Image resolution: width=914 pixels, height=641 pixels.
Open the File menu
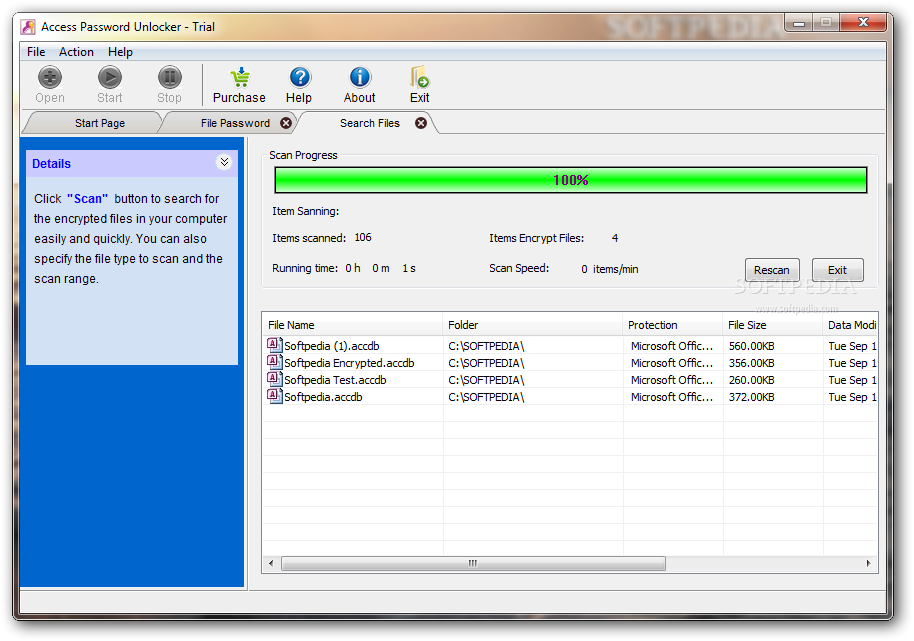36,52
